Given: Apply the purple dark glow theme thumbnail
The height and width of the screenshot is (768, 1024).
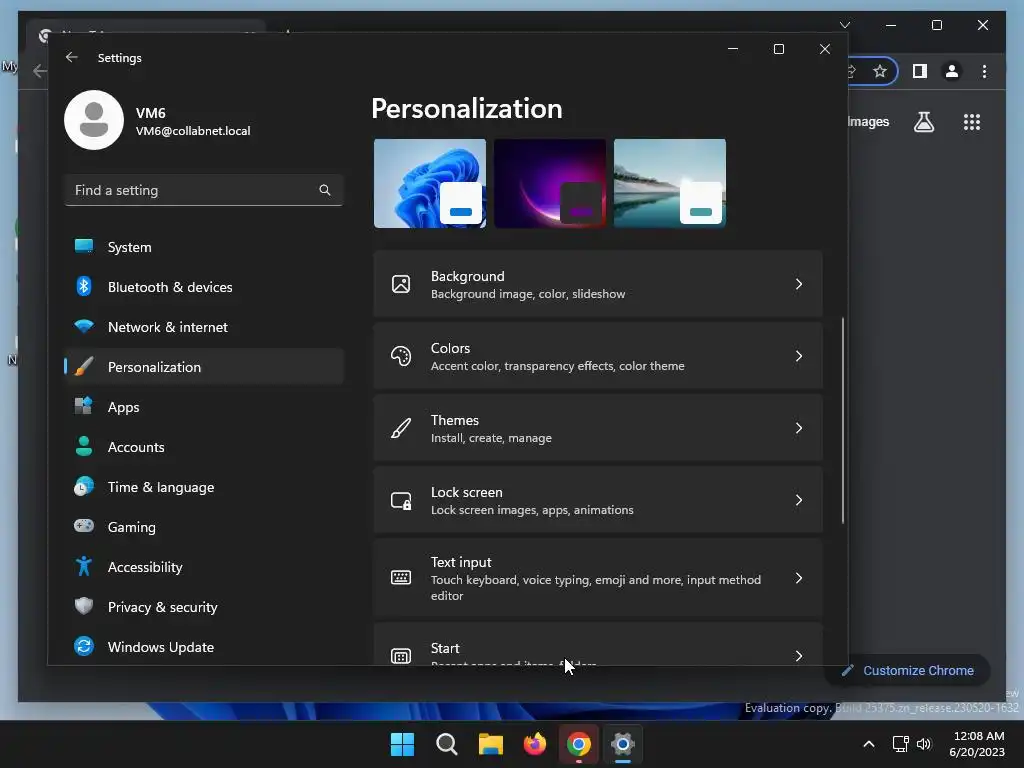Looking at the screenshot, I should click(550, 184).
